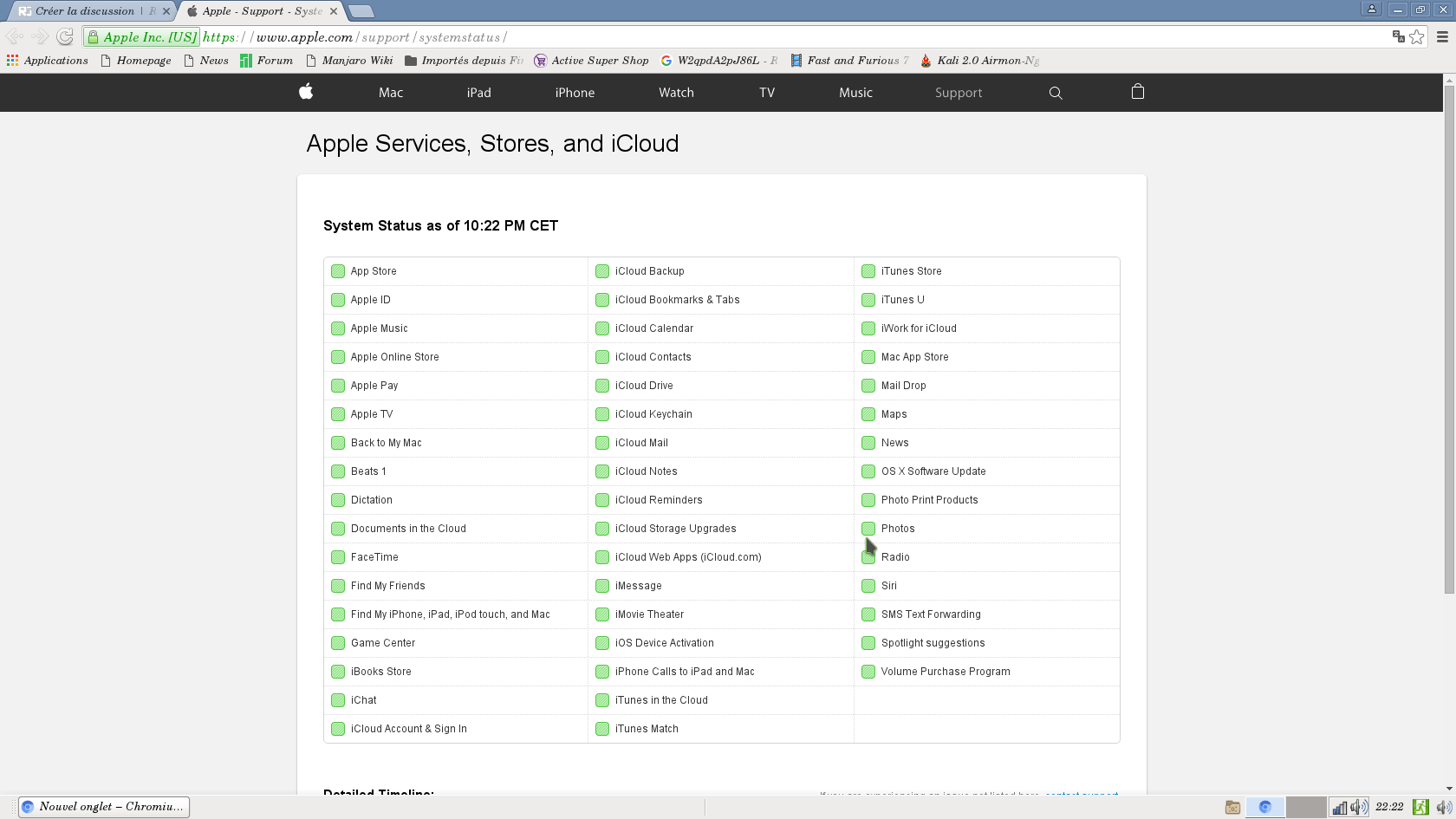1456x819 pixels.
Task: Click the green FaceTime status indicator
Action: point(338,557)
